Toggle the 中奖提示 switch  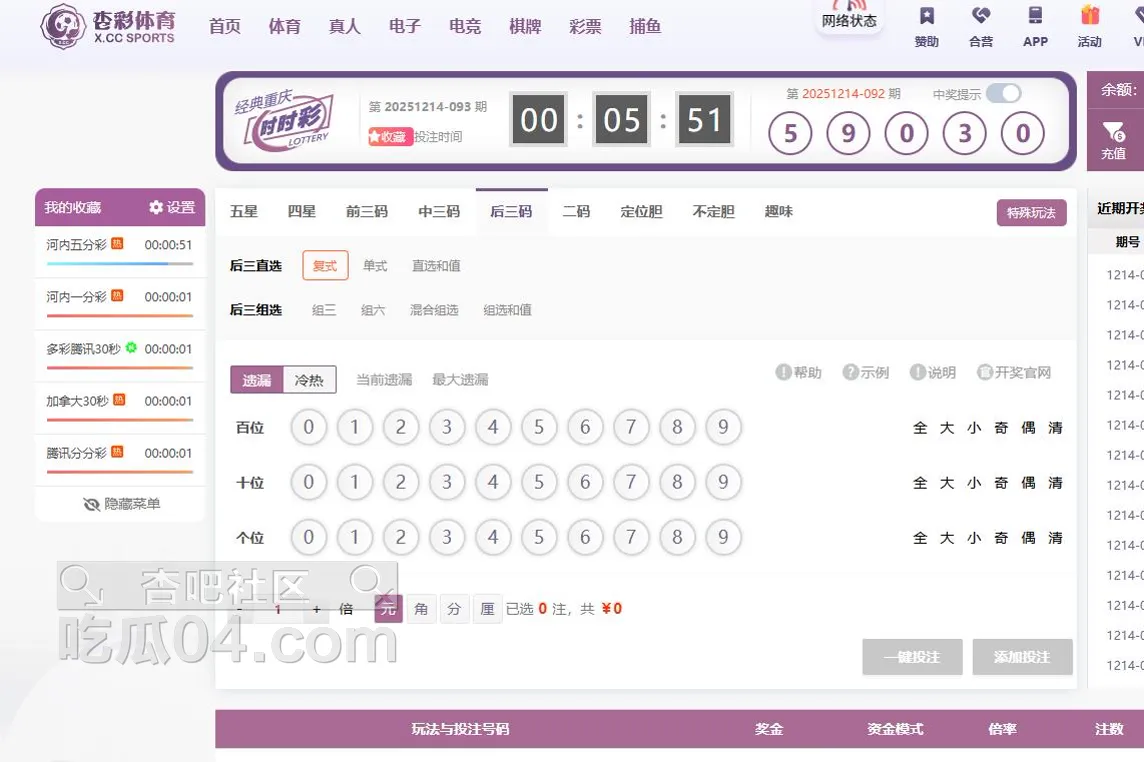(x=1003, y=93)
